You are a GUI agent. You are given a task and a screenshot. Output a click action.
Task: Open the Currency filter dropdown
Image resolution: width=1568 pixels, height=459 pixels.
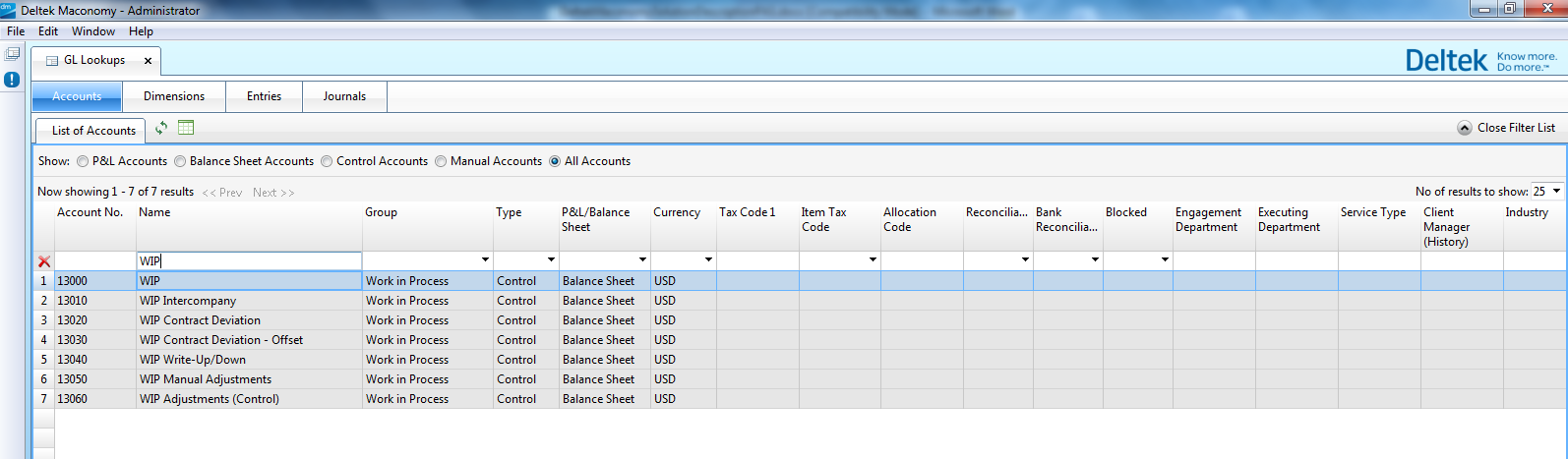point(708,260)
